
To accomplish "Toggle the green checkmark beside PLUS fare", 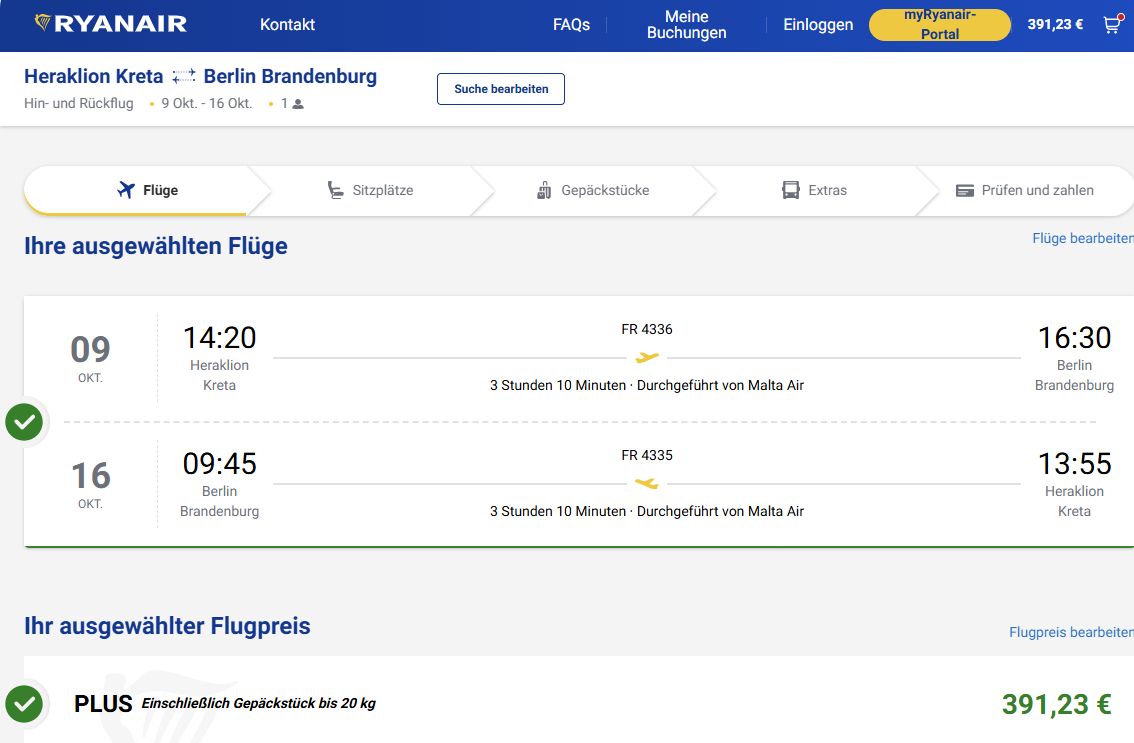I will (x=24, y=704).
